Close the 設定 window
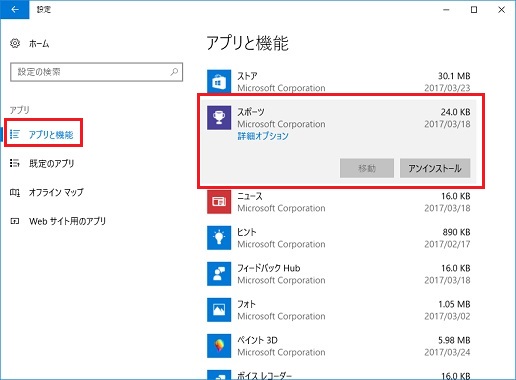The image size is (516, 380). (x=501, y=10)
